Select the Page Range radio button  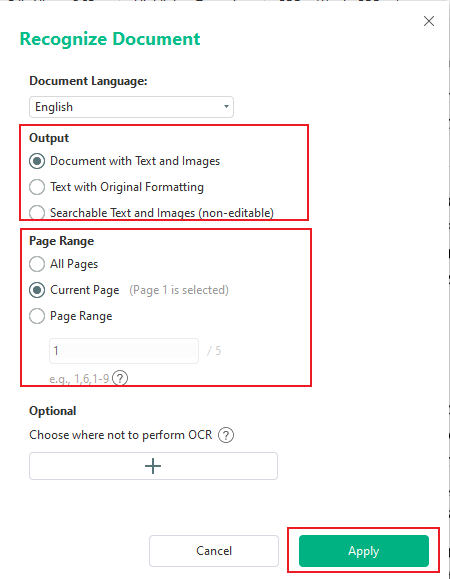coord(37,316)
